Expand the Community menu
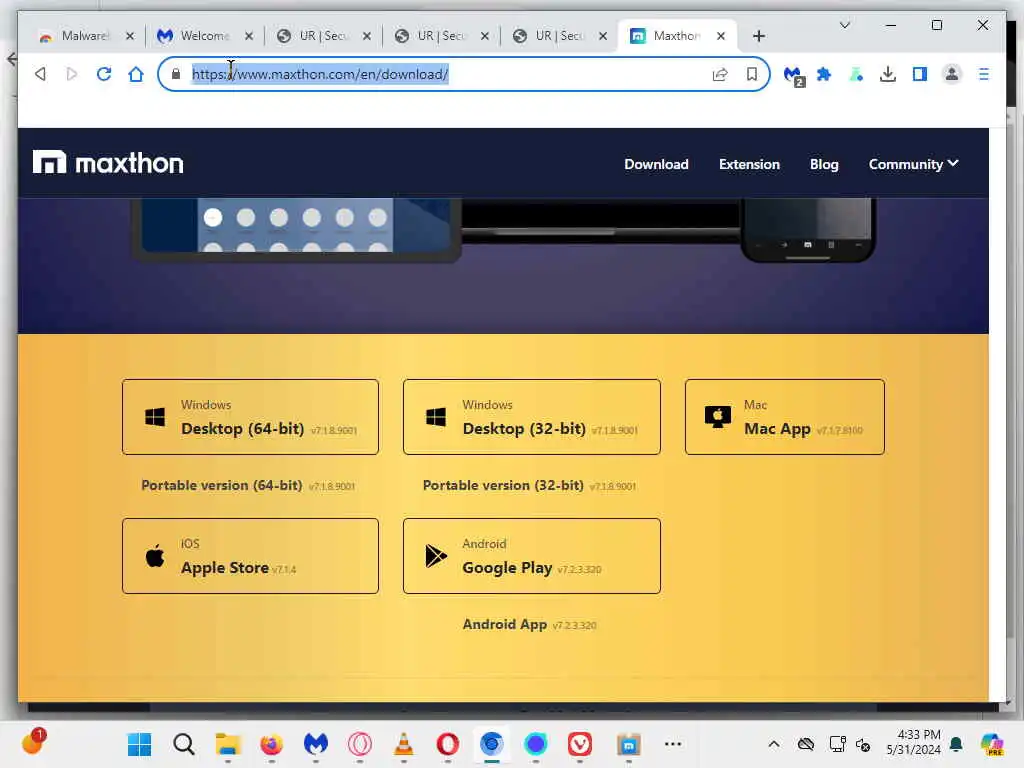Image resolution: width=1024 pixels, height=768 pixels. pos(913,164)
